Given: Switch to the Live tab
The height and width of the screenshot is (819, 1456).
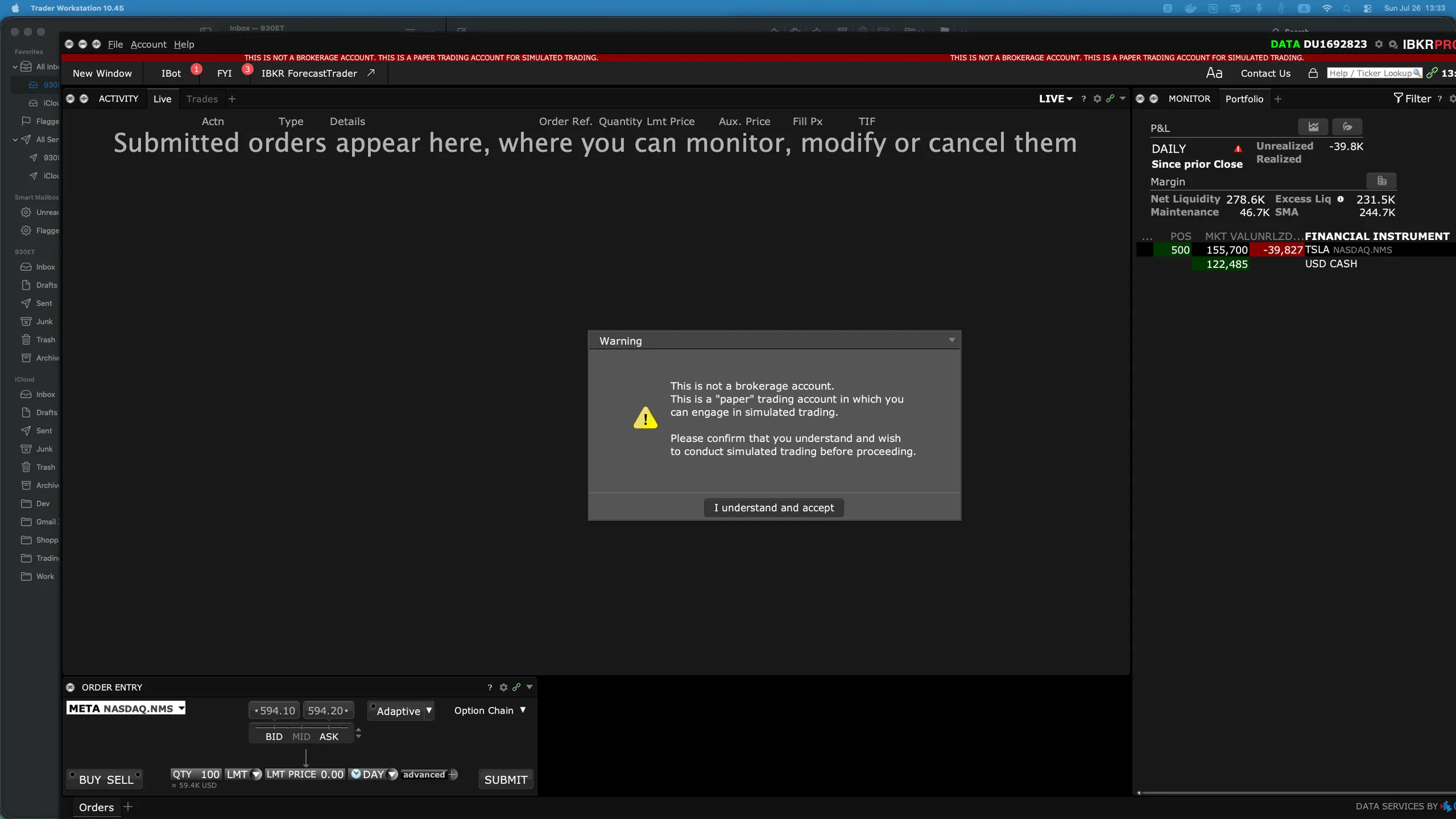Looking at the screenshot, I should [162, 99].
